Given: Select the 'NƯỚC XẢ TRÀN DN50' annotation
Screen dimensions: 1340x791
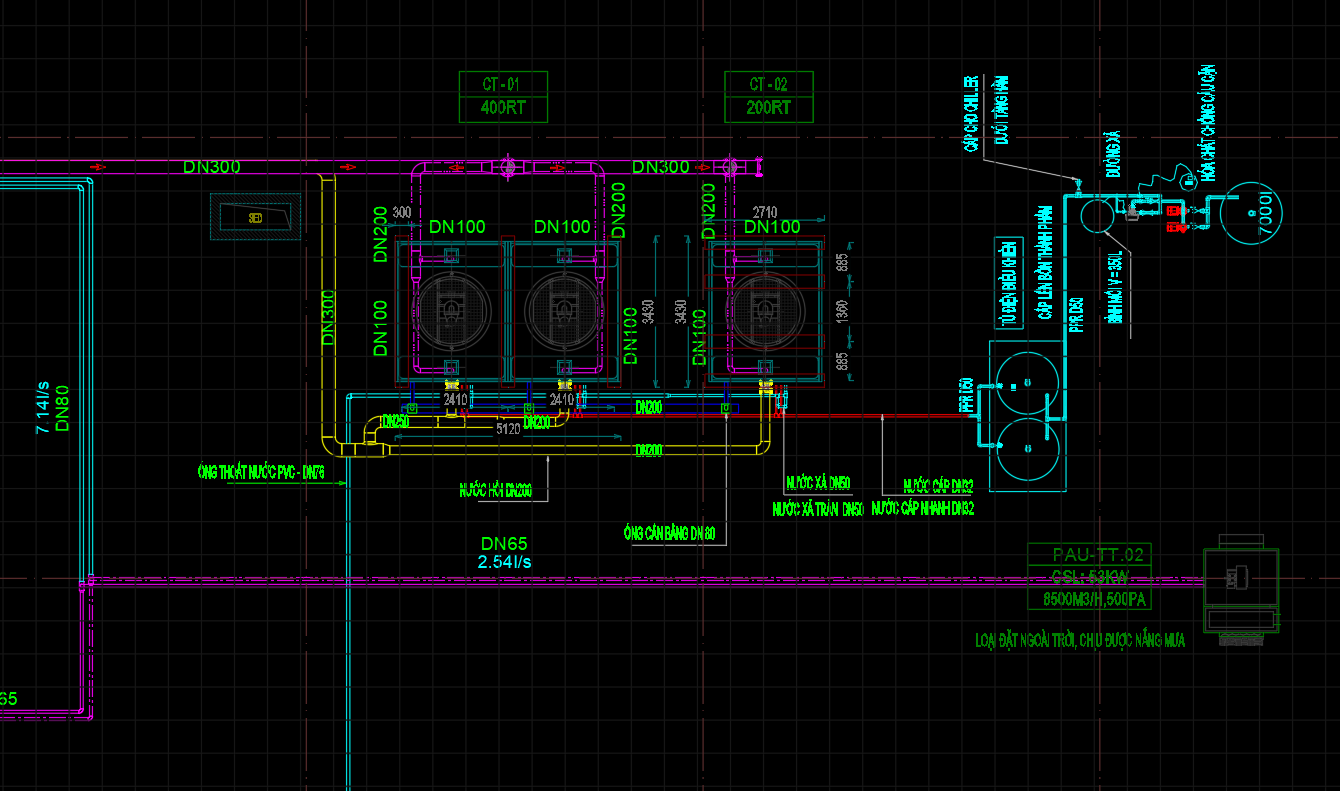Looking at the screenshot, I should [x=817, y=509].
